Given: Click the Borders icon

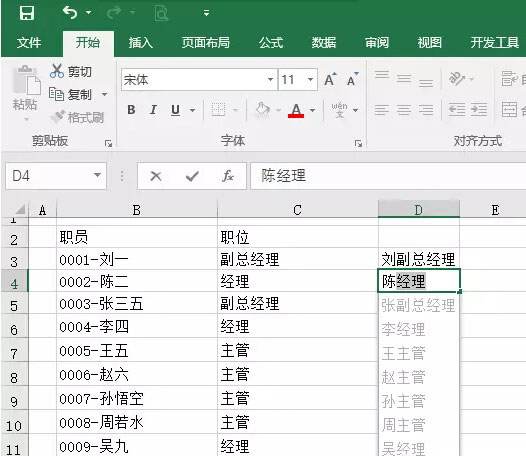Looking at the screenshot, I should 218,110.
